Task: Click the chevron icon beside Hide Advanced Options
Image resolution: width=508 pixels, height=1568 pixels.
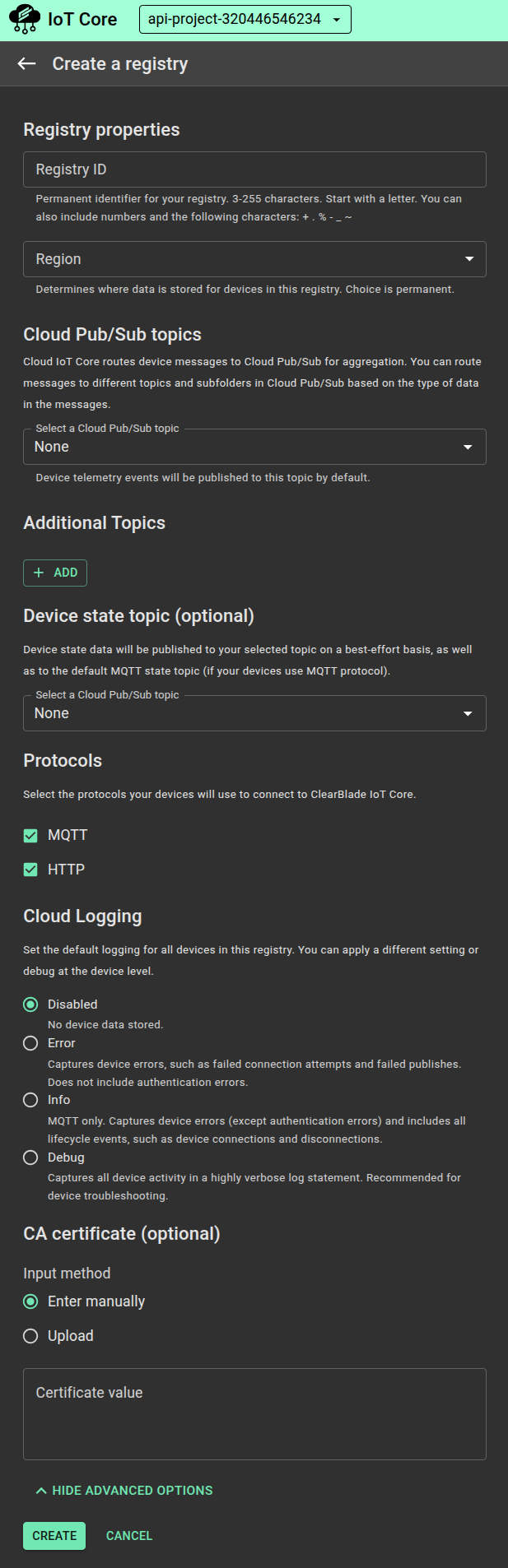Action: pyautogui.click(x=41, y=1491)
